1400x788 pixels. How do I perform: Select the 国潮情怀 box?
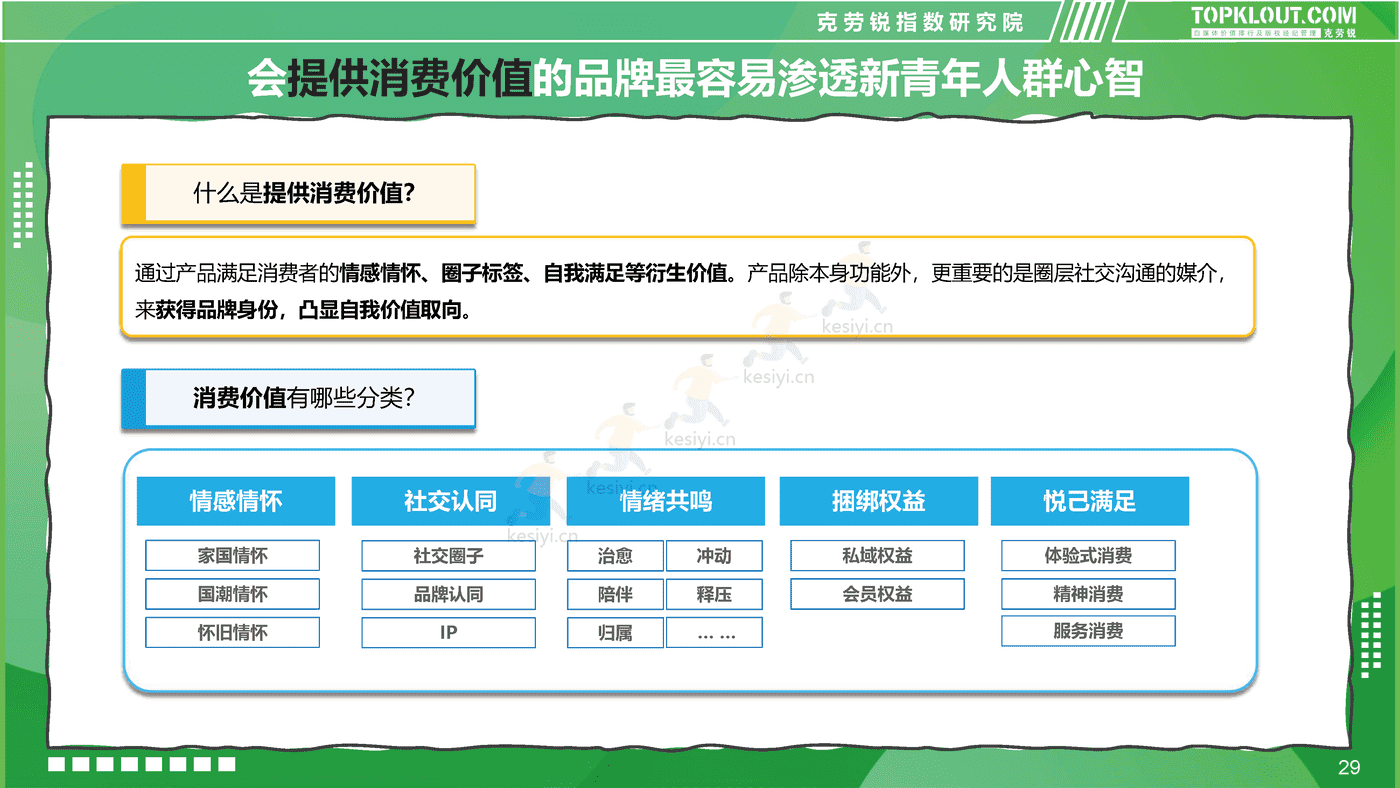coord(233,594)
